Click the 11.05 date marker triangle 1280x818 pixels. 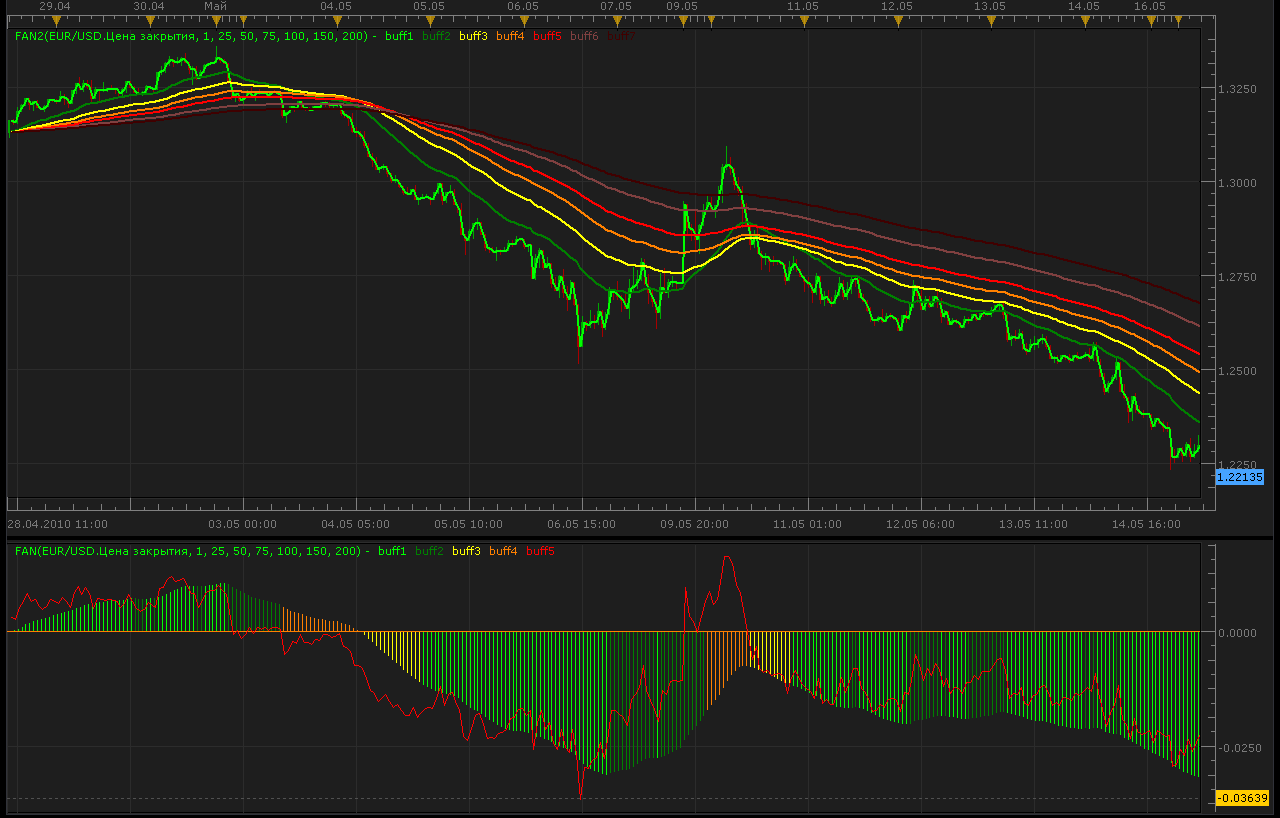(x=803, y=20)
